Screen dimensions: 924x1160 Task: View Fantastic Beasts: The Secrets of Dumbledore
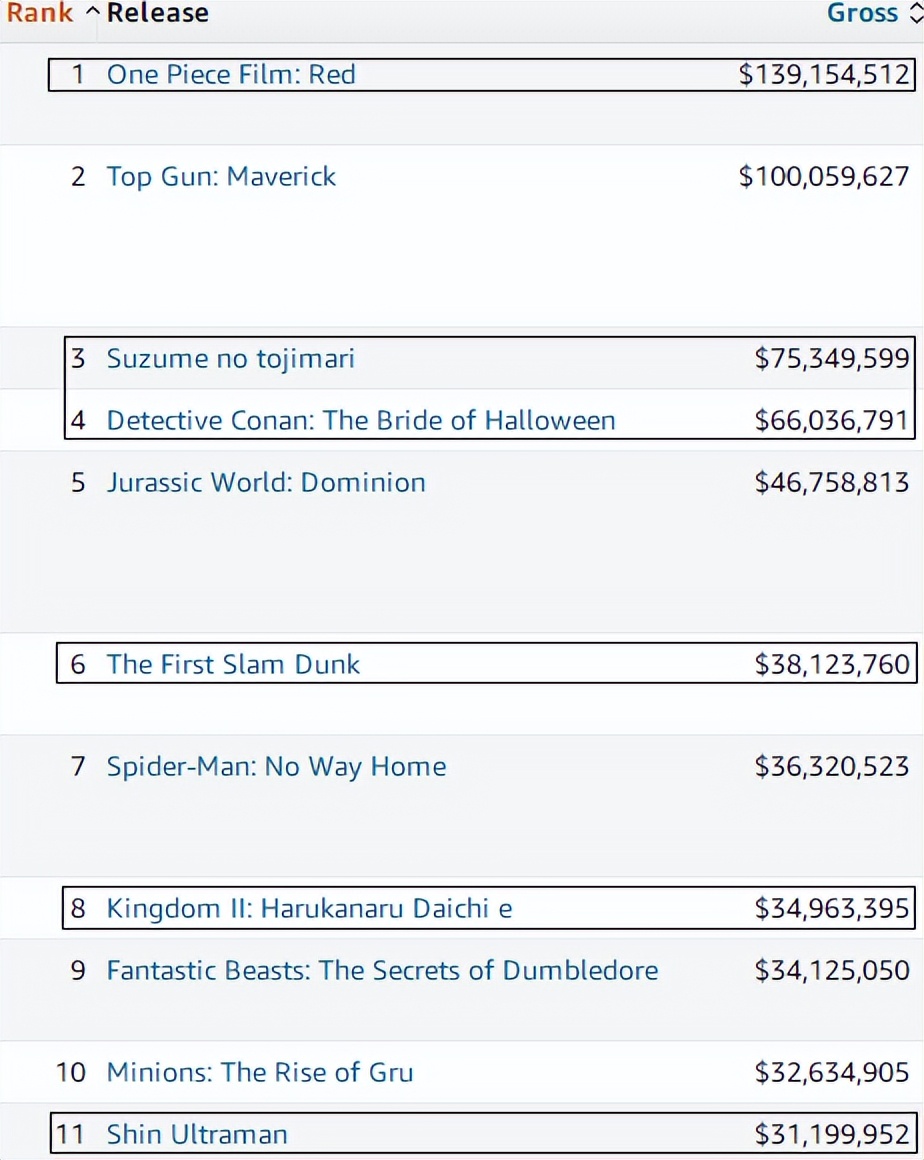pyautogui.click(x=382, y=971)
